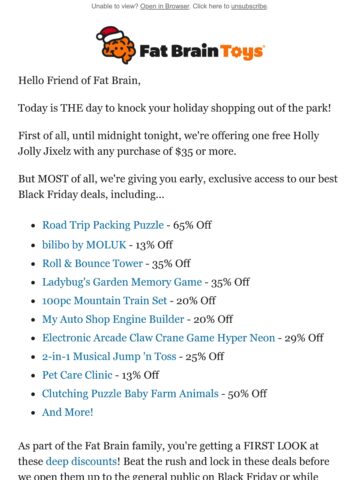Image resolution: width=360 pixels, height=480 pixels.
Task: Open the Pet Care Clinic link
Action: [x=77, y=375]
